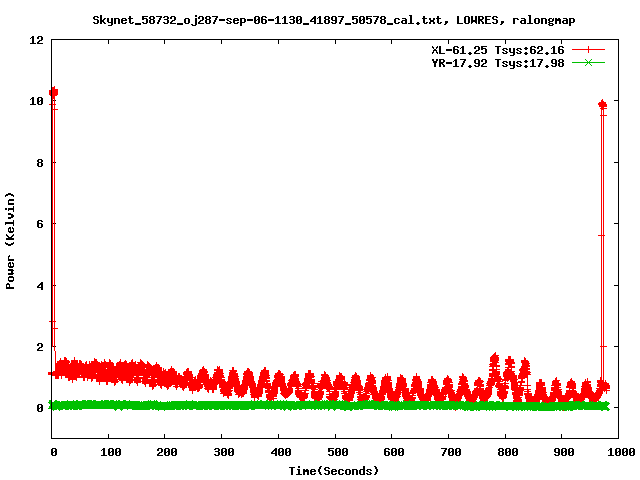Click the y-axis tick label 4
The image size is (640, 480).
click(40, 286)
